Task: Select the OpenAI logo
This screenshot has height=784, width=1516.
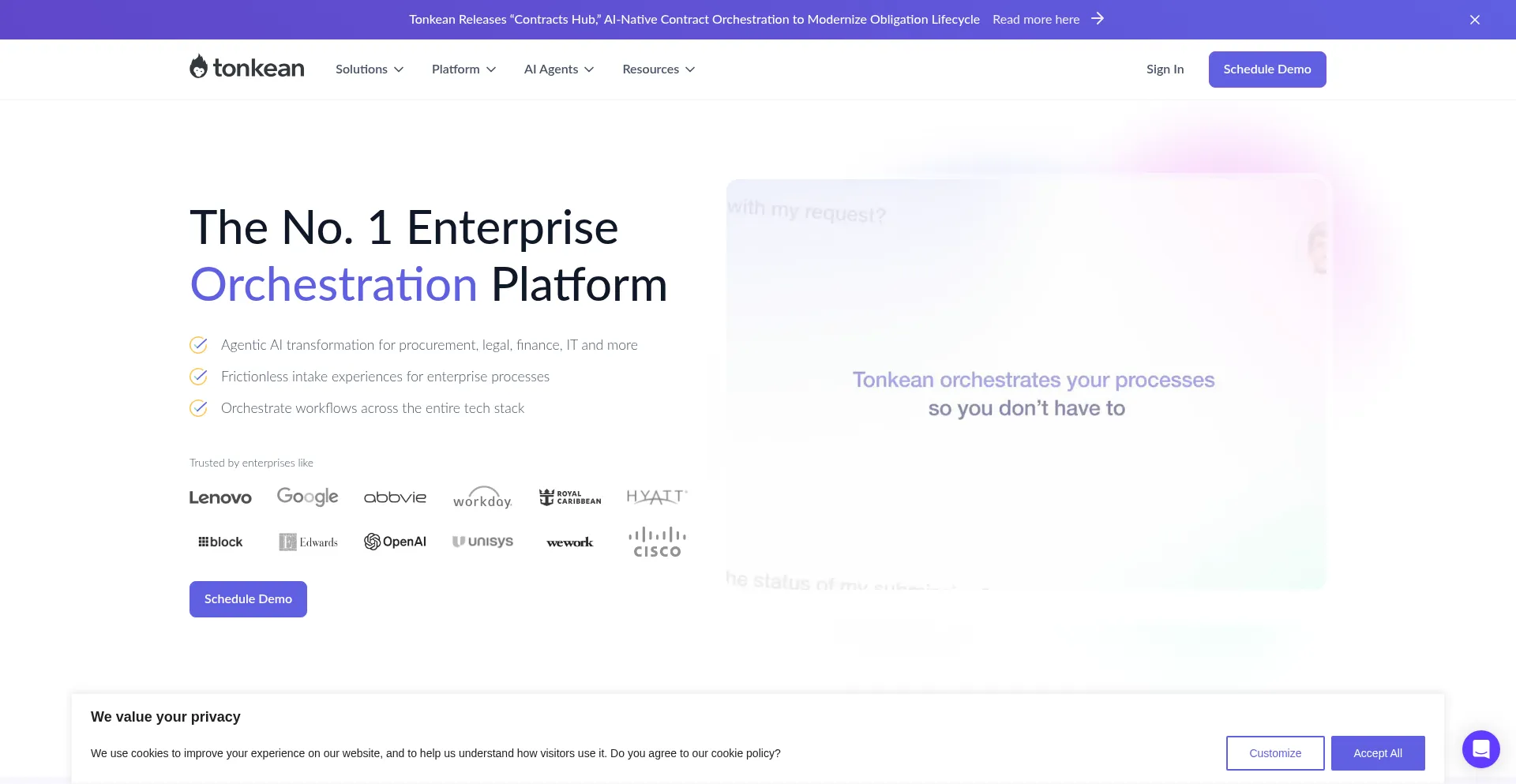Action: tap(395, 542)
